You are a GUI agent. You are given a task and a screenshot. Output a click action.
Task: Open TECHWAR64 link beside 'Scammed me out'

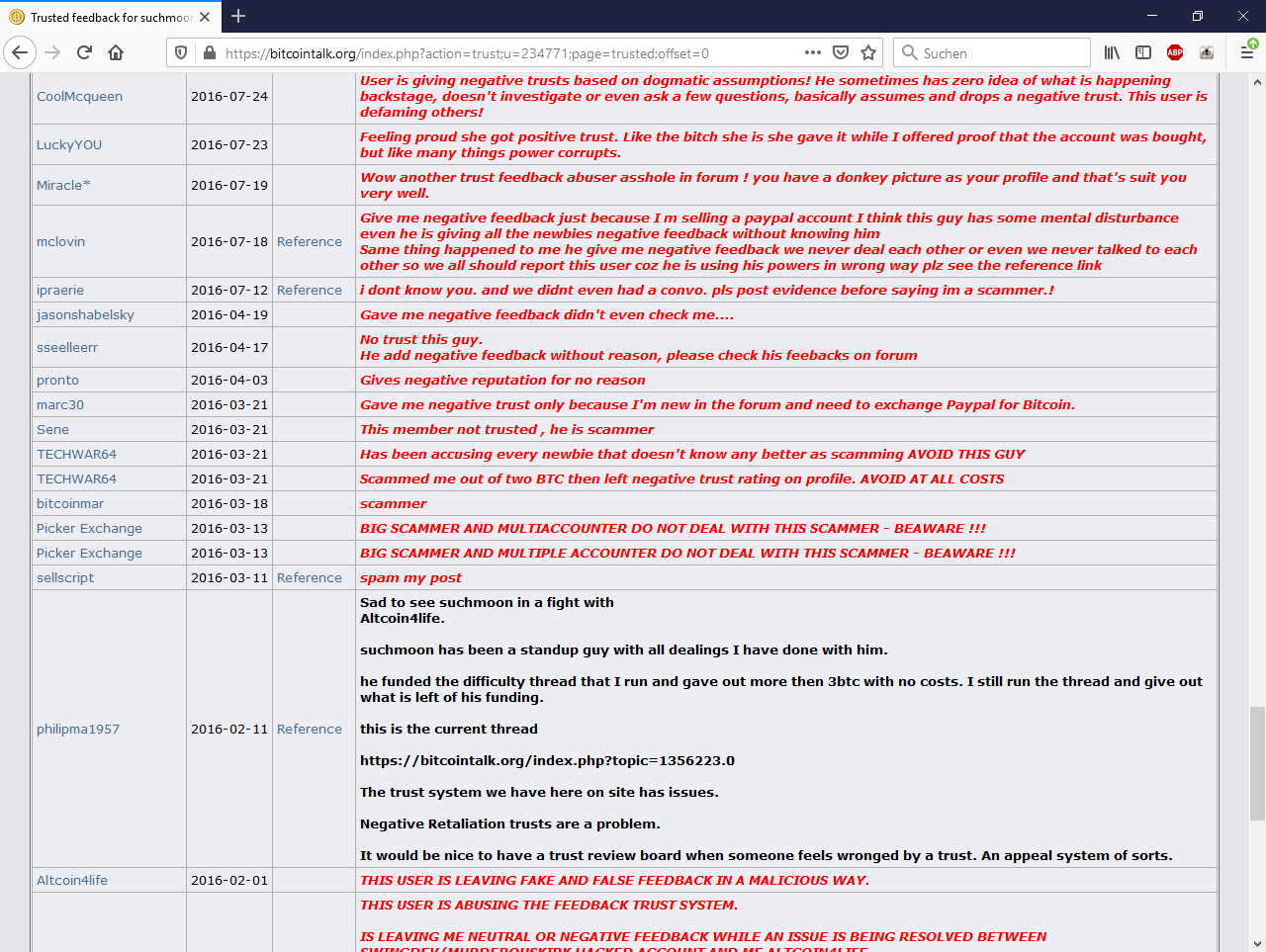click(76, 479)
